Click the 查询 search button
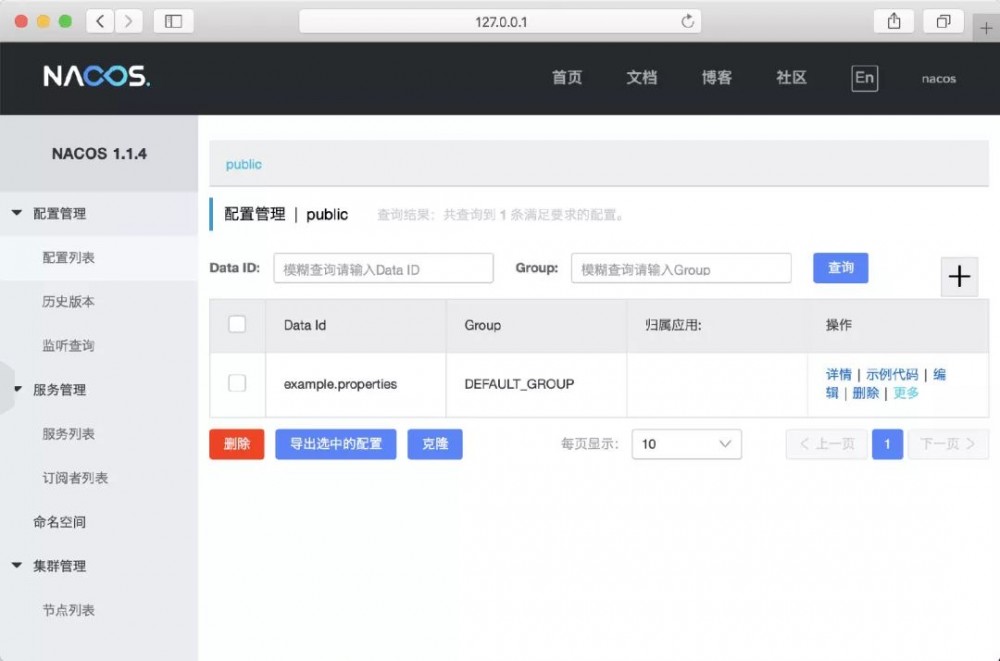Image resolution: width=1000 pixels, height=661 pixels. 840,268
